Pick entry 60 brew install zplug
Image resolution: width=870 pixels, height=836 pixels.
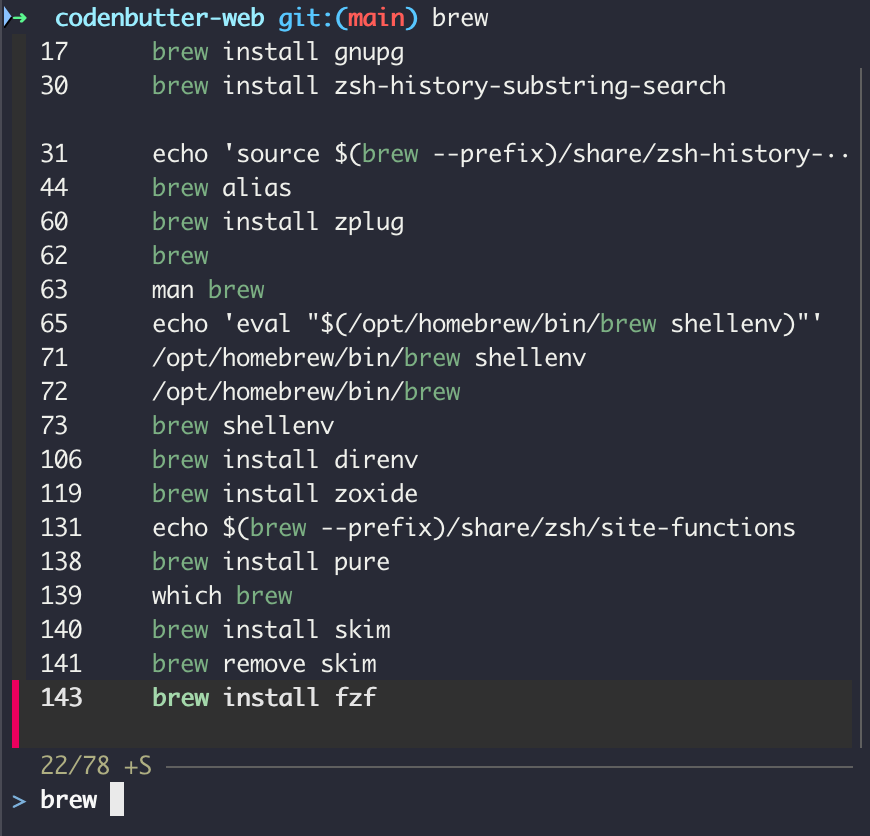click(x=277, y=222)
